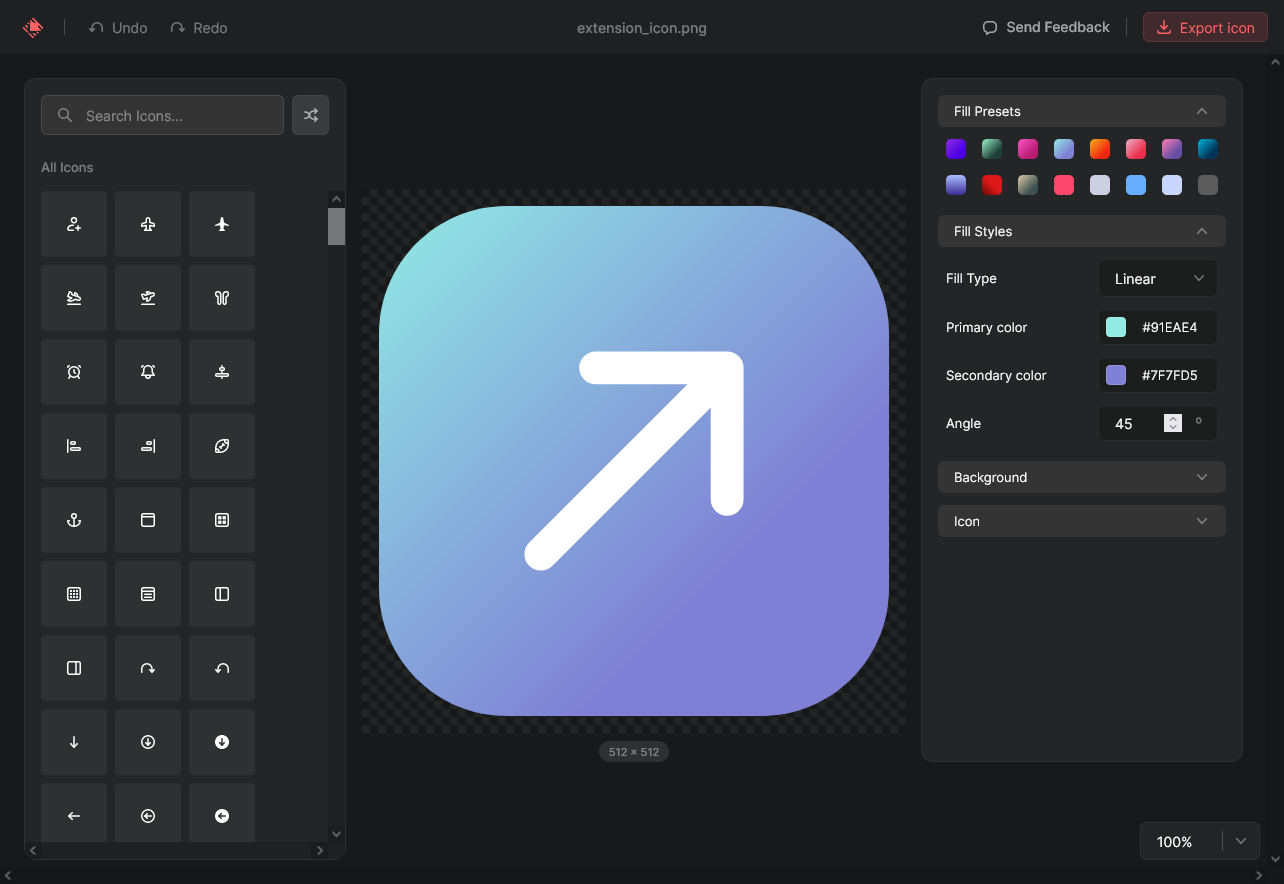Pick the plain down arrow icon
The width and height of the screenshot is (1284, 884).
[74, 742]
